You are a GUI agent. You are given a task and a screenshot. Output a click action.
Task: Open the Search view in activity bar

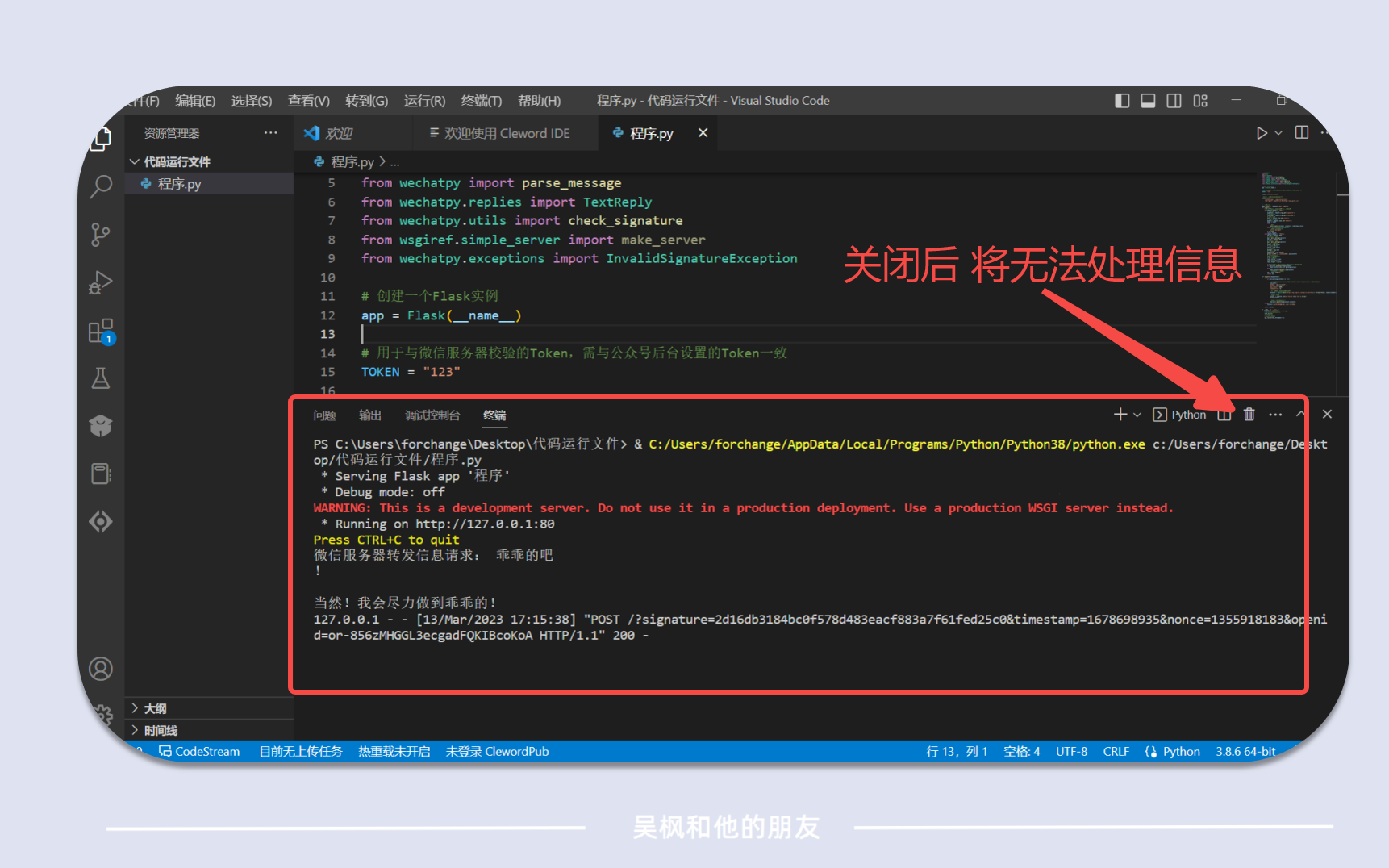pos(101,186)
